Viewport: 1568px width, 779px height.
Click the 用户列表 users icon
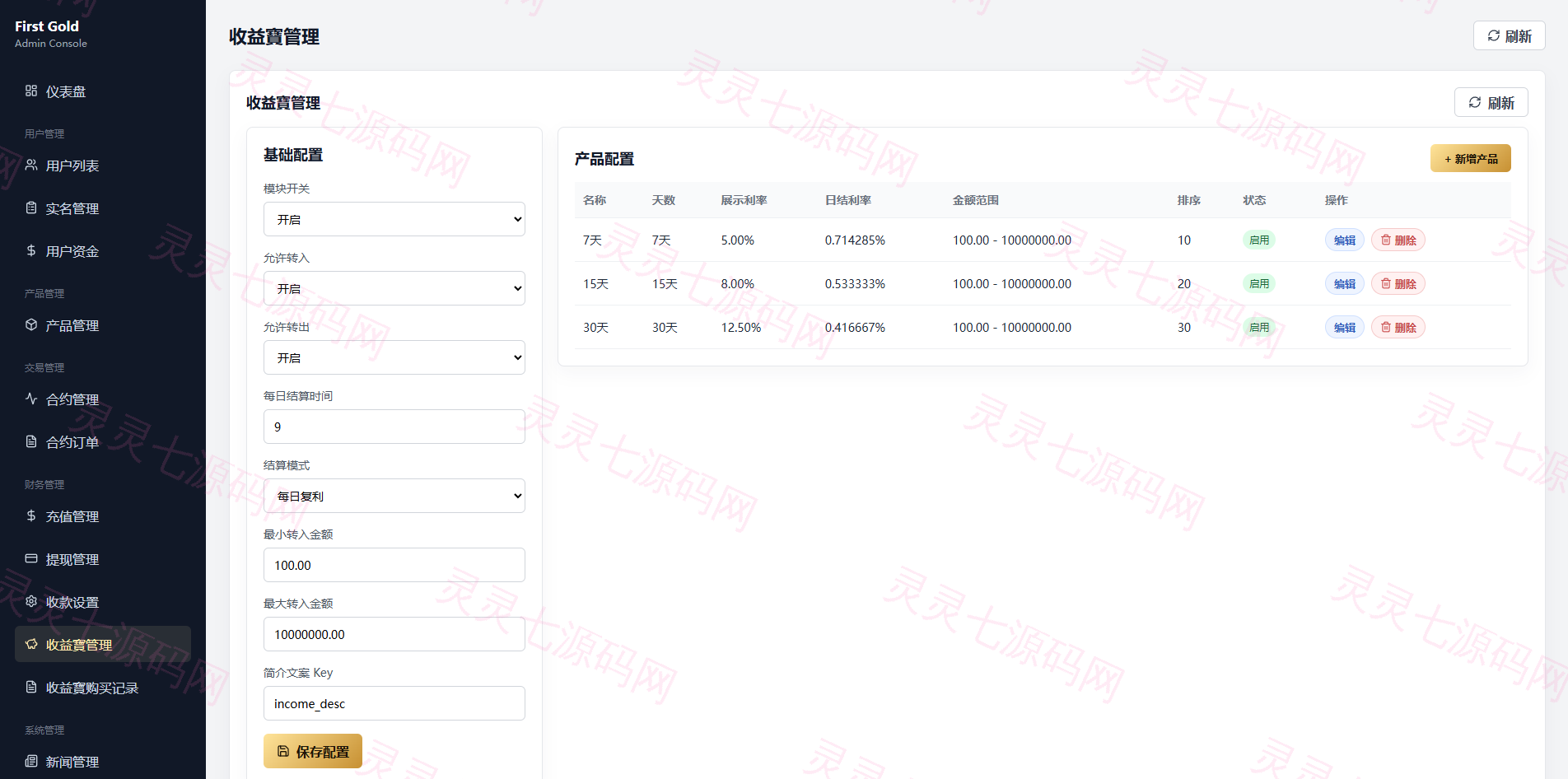click(31, 165)
